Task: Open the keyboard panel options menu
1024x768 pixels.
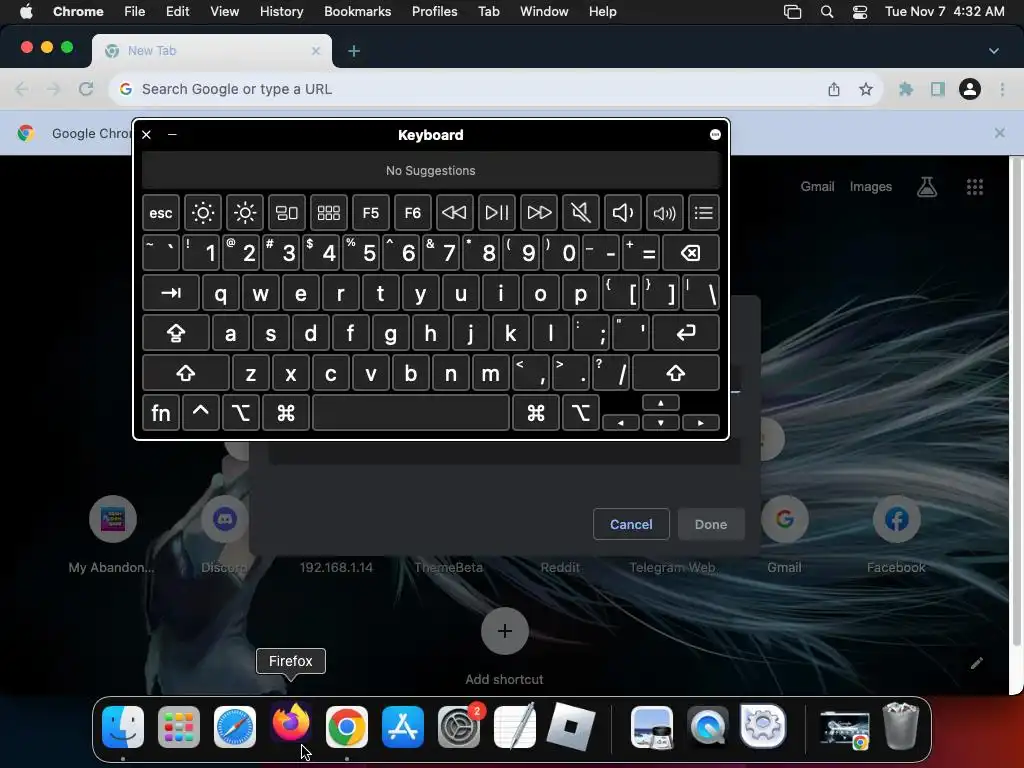Action: click(715, 135)
